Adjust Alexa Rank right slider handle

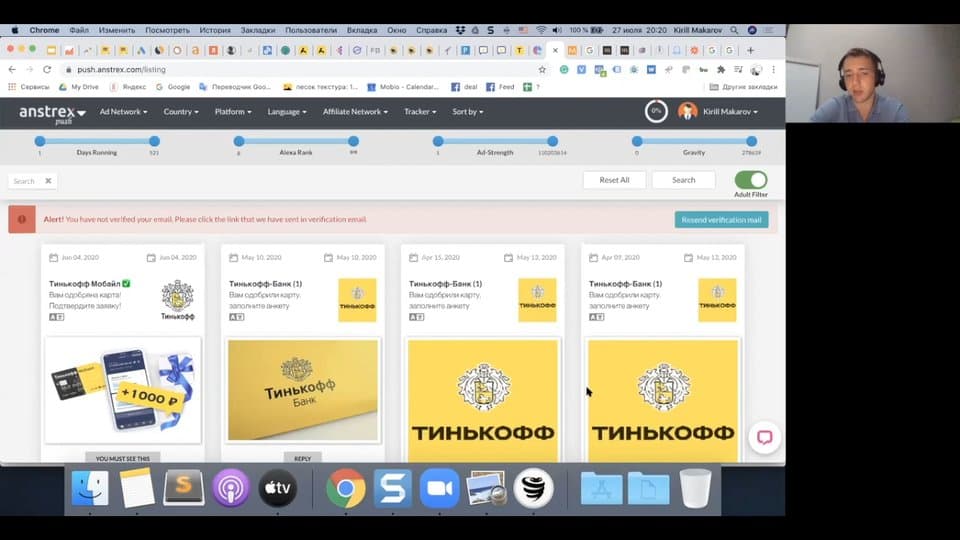pyautogui.click(x=353, y=141)
